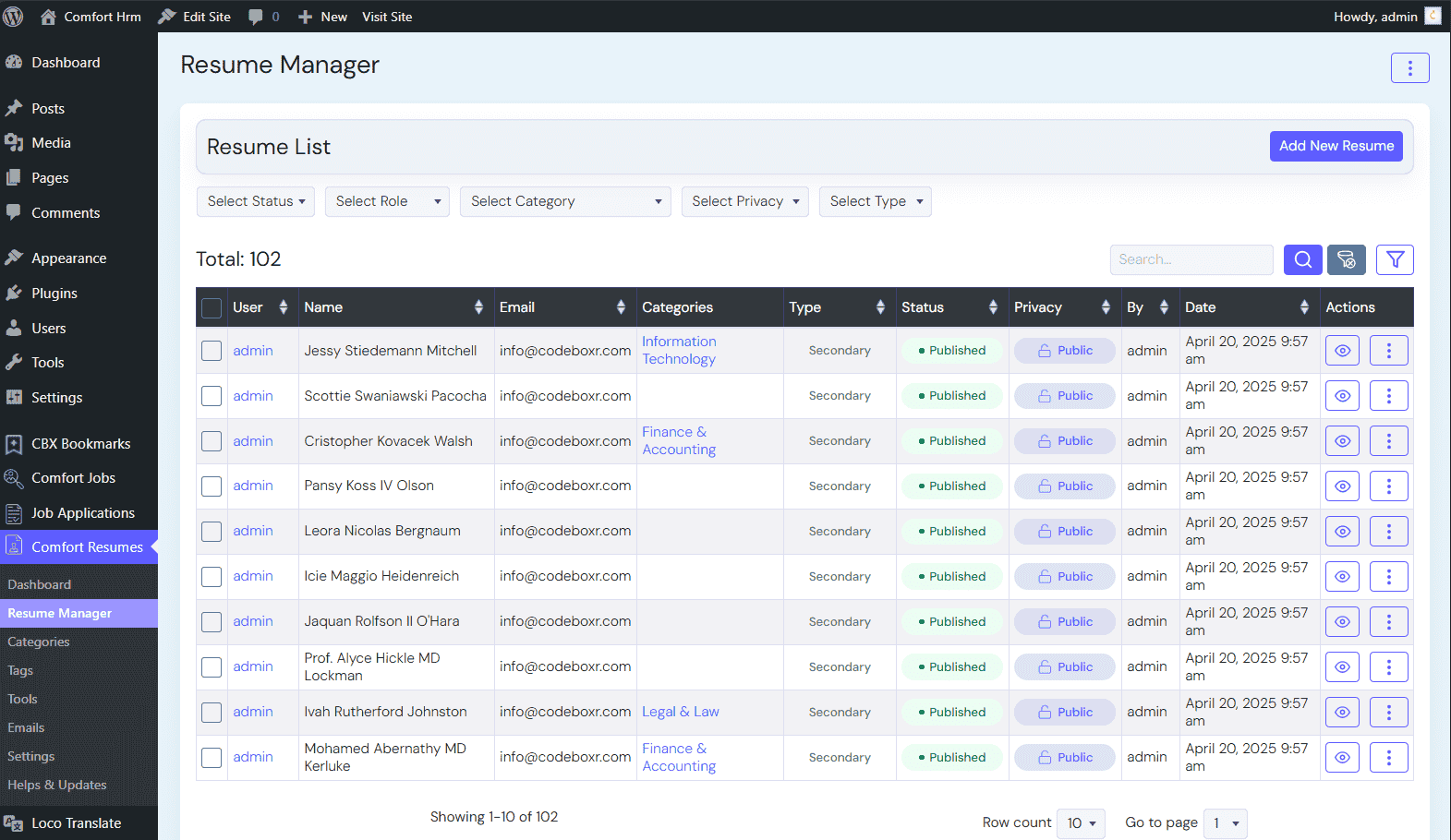Screen dimensions: 1451x840
Task: Open the Legal & Law category link
Action: click(x=680, y=712)
